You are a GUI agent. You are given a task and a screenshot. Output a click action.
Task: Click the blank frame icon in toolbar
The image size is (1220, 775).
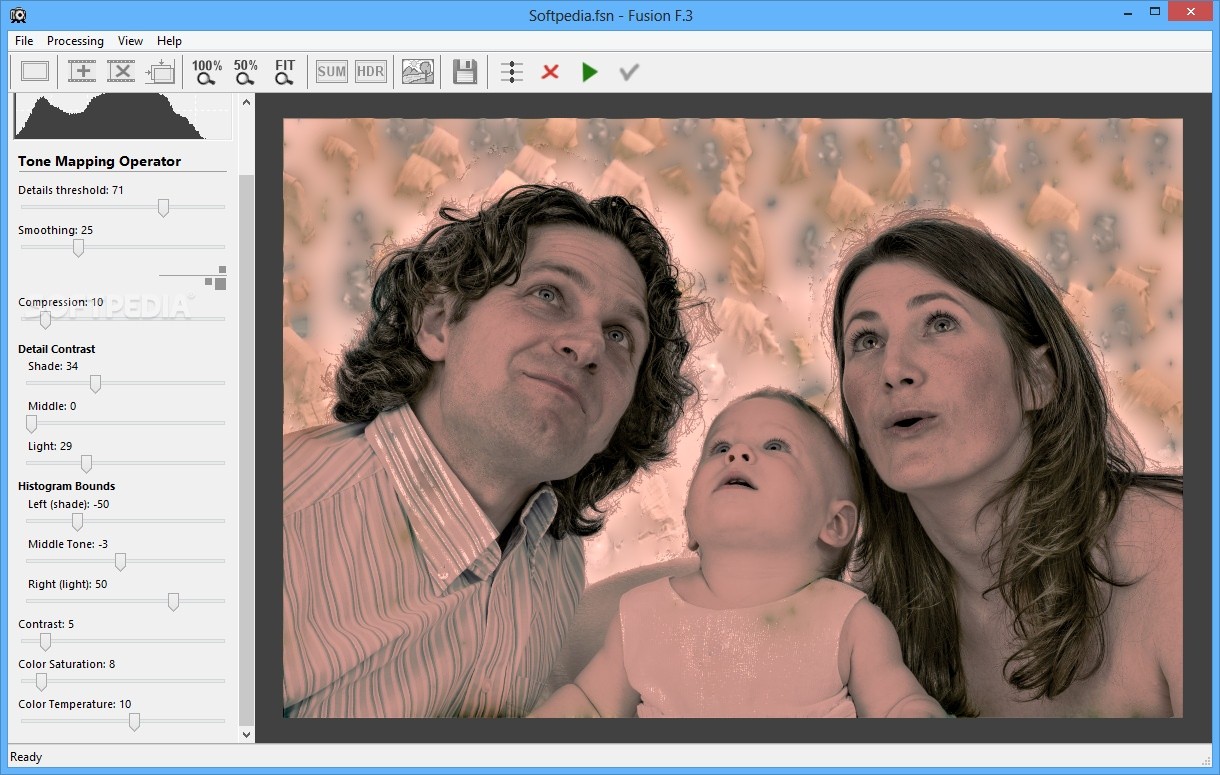pos(35,71)
